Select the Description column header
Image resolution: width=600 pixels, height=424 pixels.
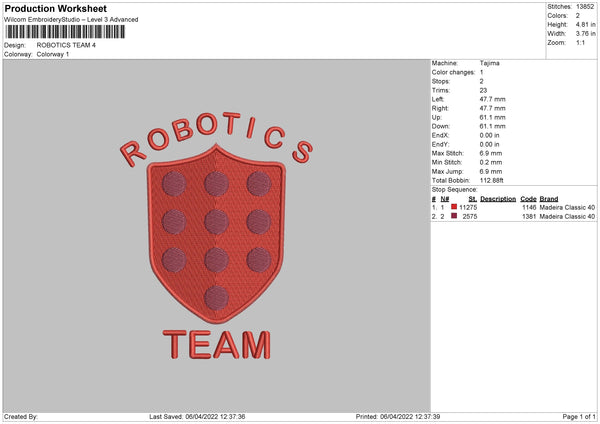point(498,198)
